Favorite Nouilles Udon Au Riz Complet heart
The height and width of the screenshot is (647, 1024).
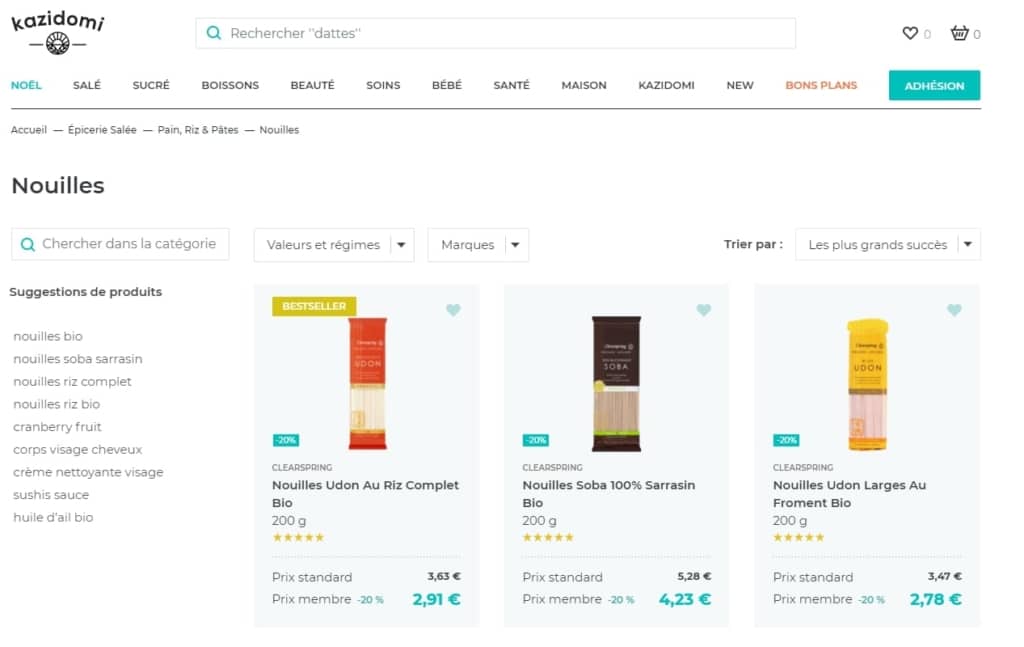click(453, 309)
